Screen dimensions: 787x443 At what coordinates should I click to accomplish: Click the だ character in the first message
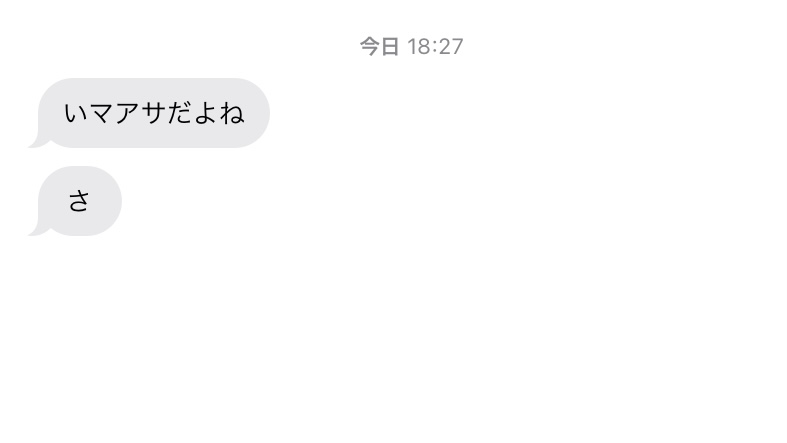pos(179,113)
